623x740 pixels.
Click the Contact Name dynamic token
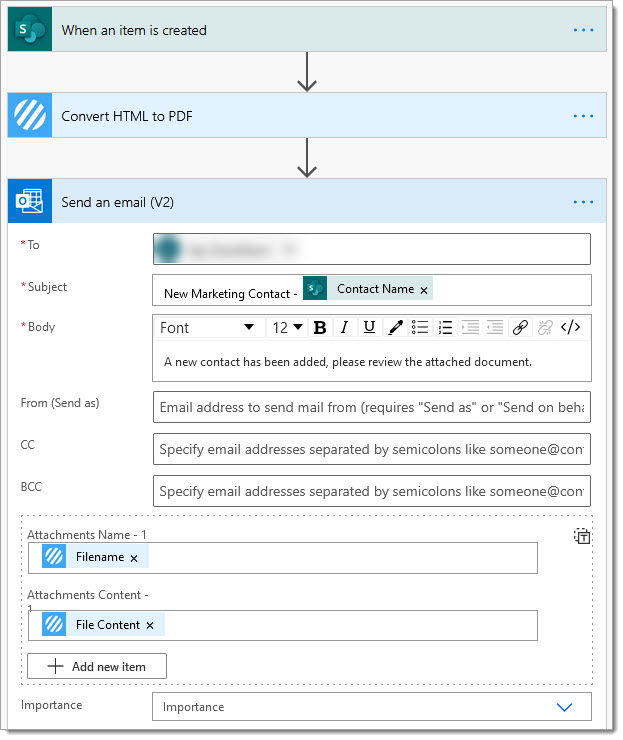point(368,288)
